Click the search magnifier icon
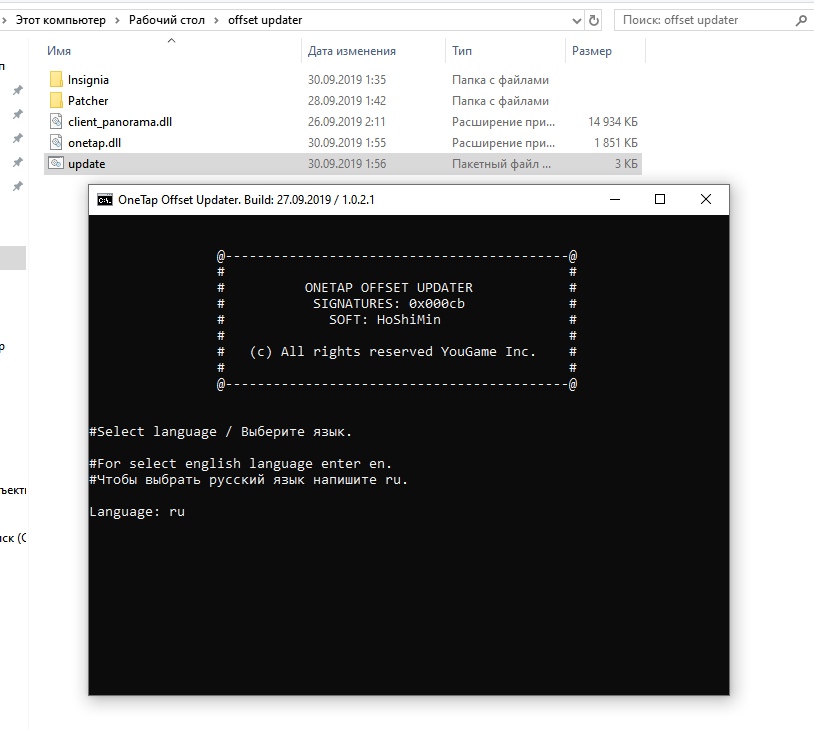The width and height of the screenshot is (814, 730). point(801,20)
